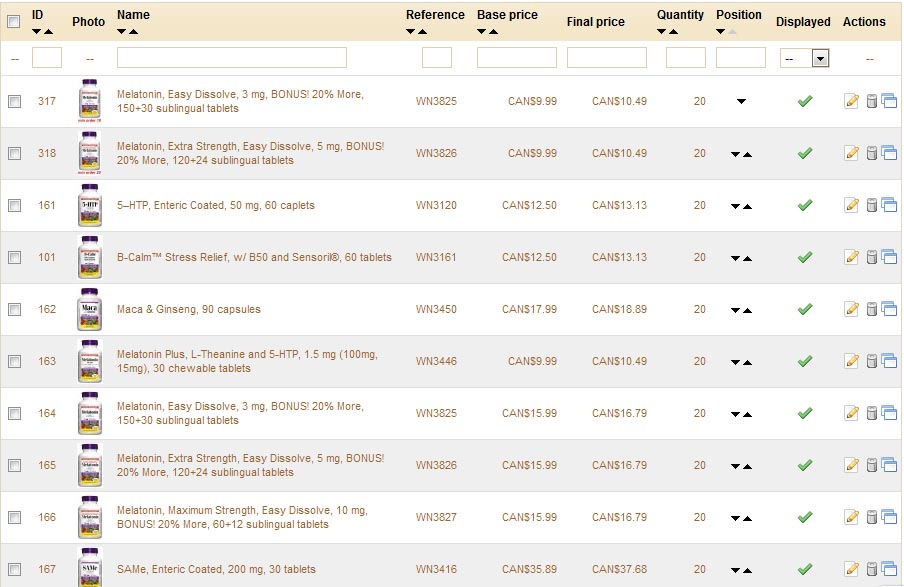Duplicate product 318 with copy icon
The width and height of the screenshot is (904, 587).
click(889, 153)
